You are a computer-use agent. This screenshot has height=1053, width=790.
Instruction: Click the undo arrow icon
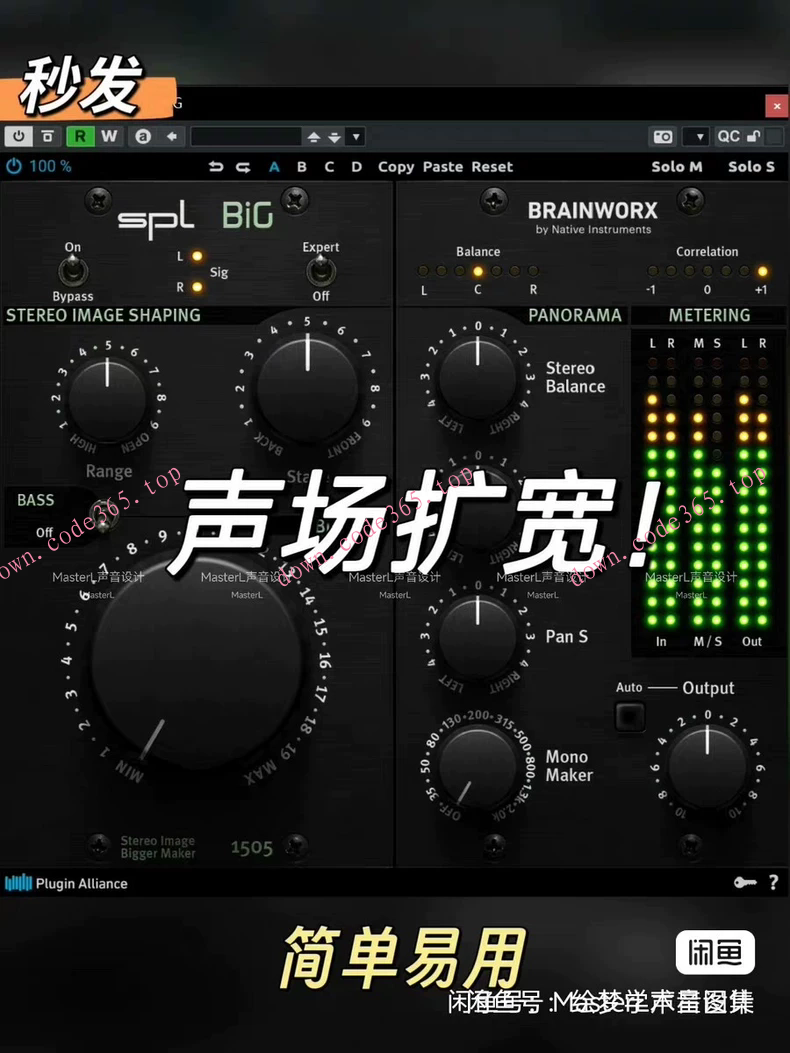[216, 167]
